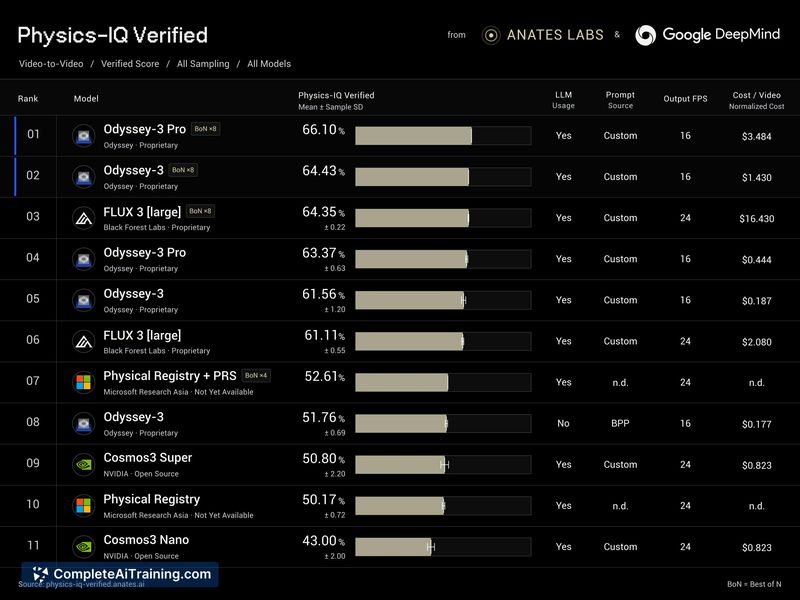The image size is (800, 600).
Task: Click the BPP prompt source cell
Action: pos(620,423)
